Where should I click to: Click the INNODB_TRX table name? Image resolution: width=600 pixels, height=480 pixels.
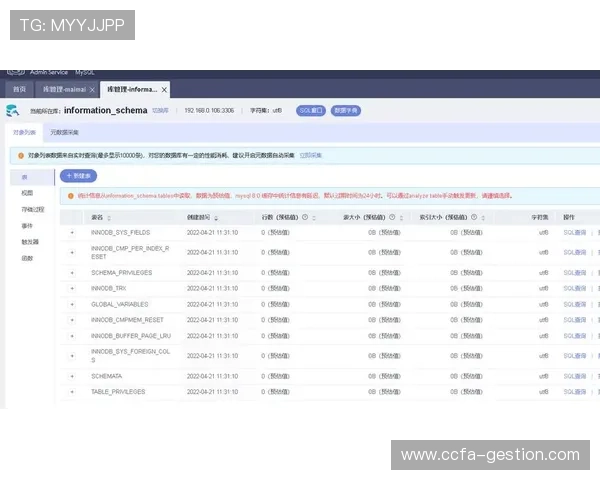(109, 289)
